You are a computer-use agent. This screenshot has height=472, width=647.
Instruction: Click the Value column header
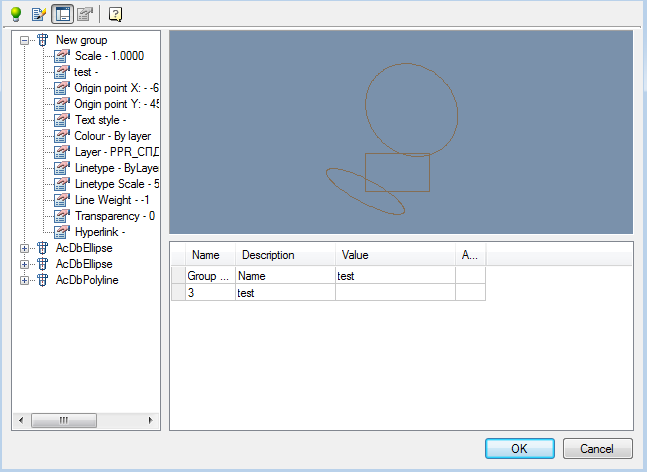coord(355,255)
